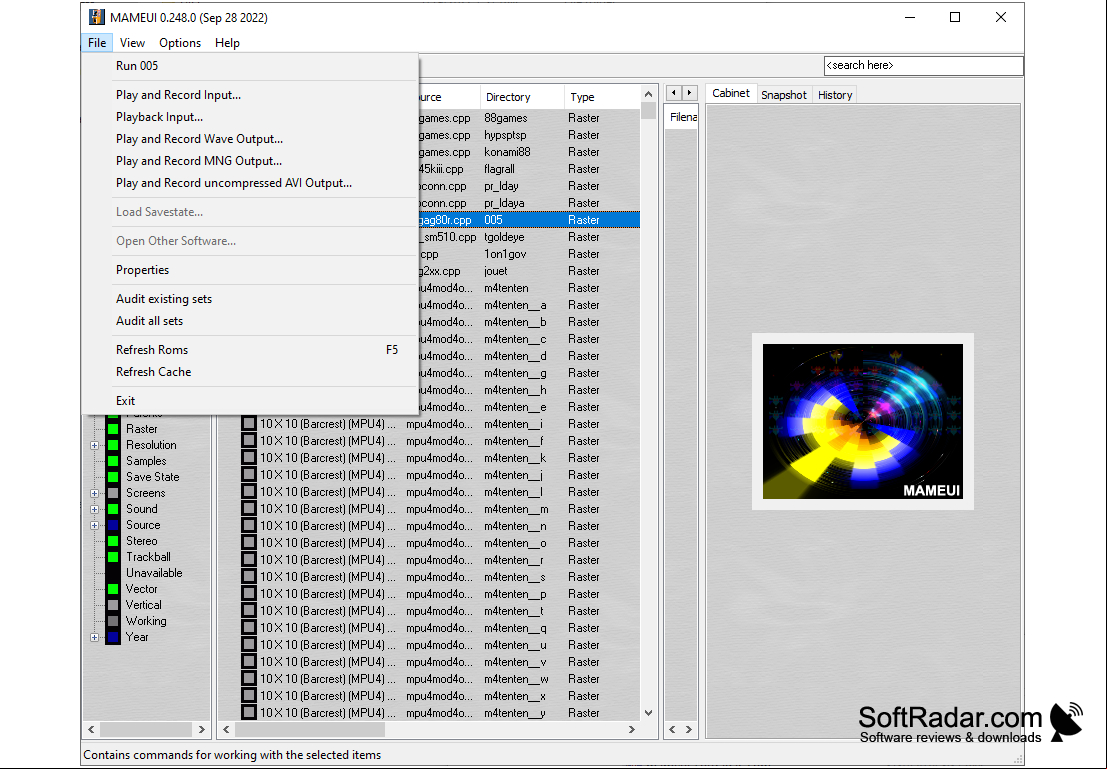Click the folder tree horizontal scrollbar right arrow
Viewport: 1107px width, 769px height.
202,729
